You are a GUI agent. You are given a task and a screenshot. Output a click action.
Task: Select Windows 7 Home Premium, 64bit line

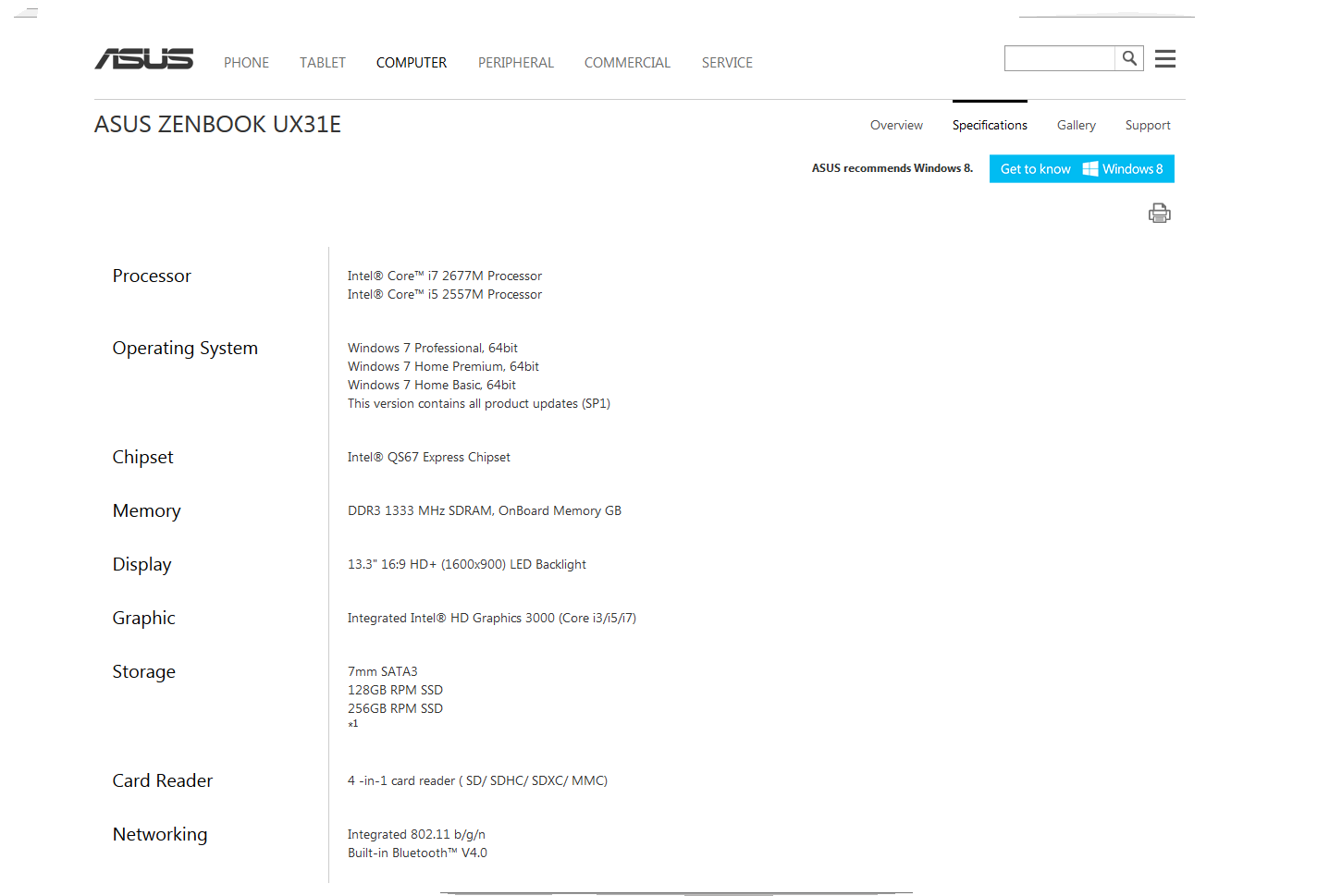[x=443, y=366]
